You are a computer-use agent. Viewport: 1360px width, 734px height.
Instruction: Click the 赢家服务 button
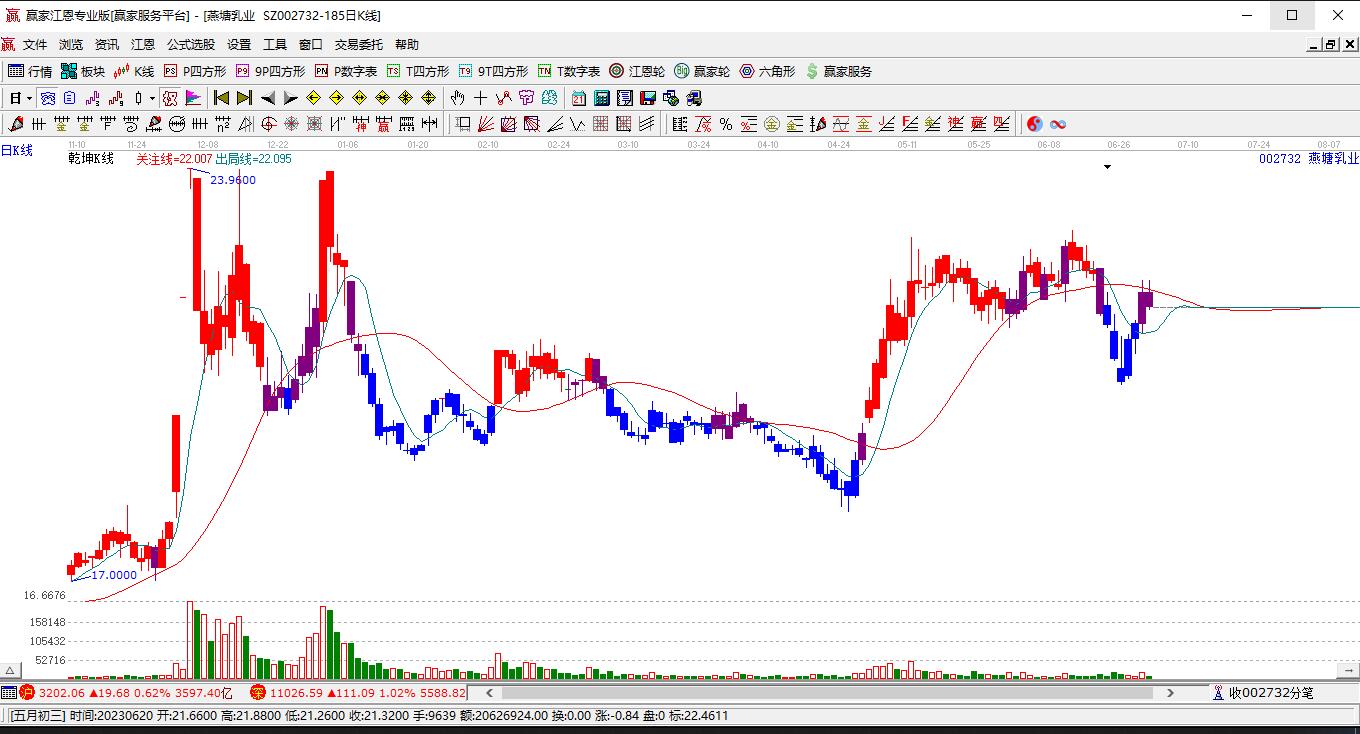click(838, 71)
